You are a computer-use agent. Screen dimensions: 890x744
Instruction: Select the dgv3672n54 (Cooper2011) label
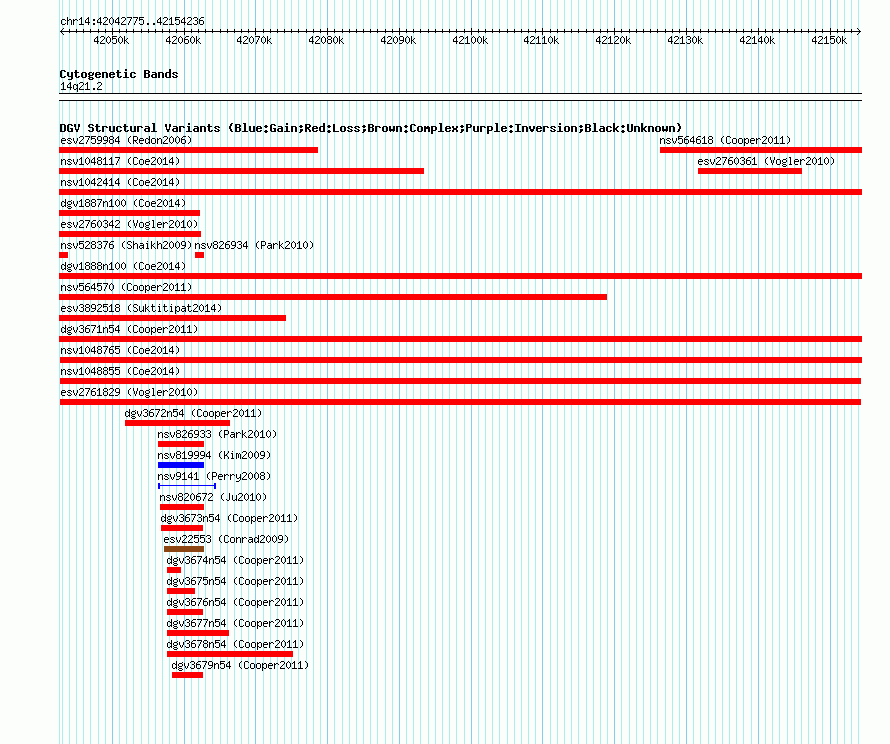[194, 413]
